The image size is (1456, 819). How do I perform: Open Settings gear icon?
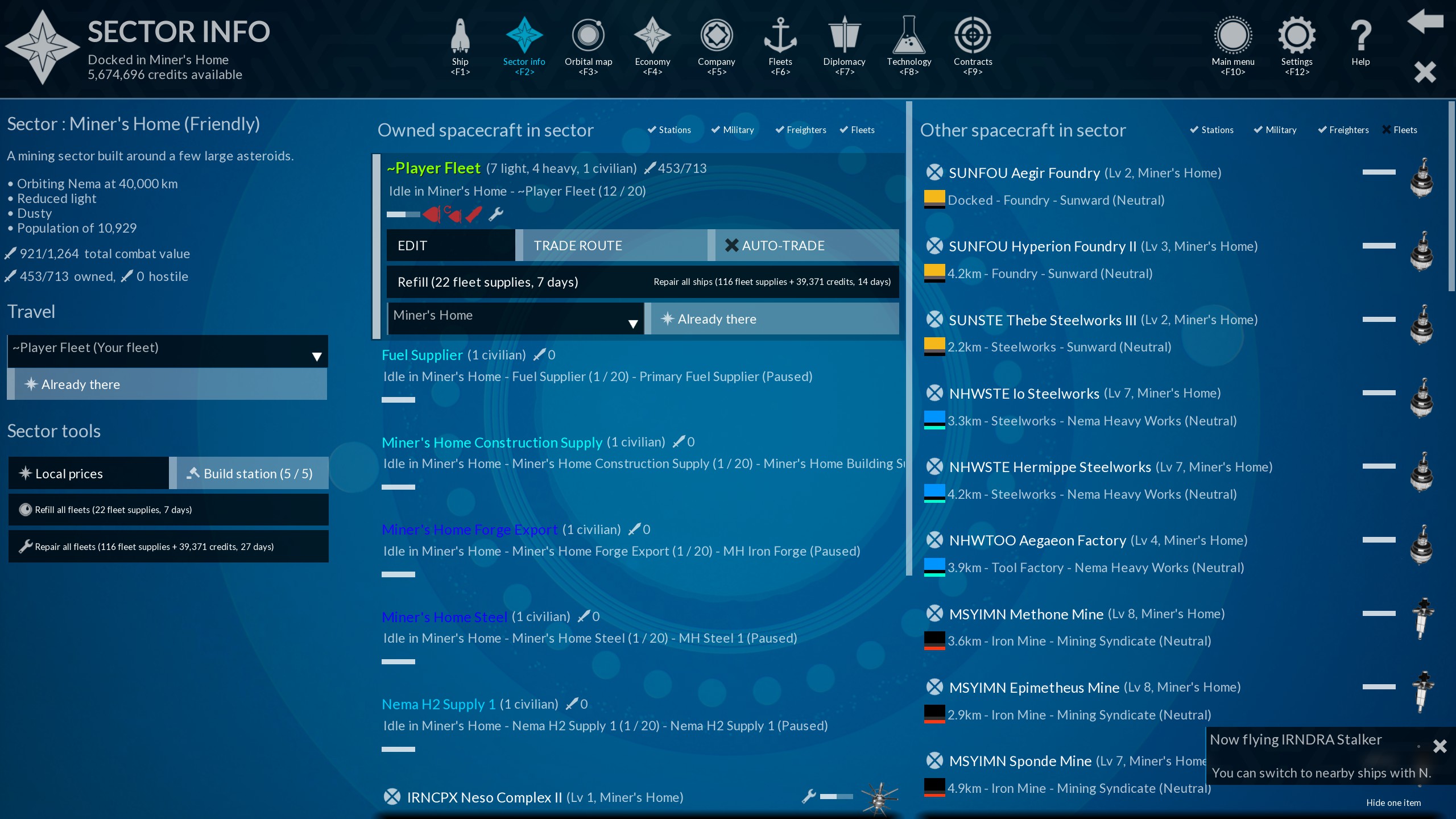[1296, 36]
